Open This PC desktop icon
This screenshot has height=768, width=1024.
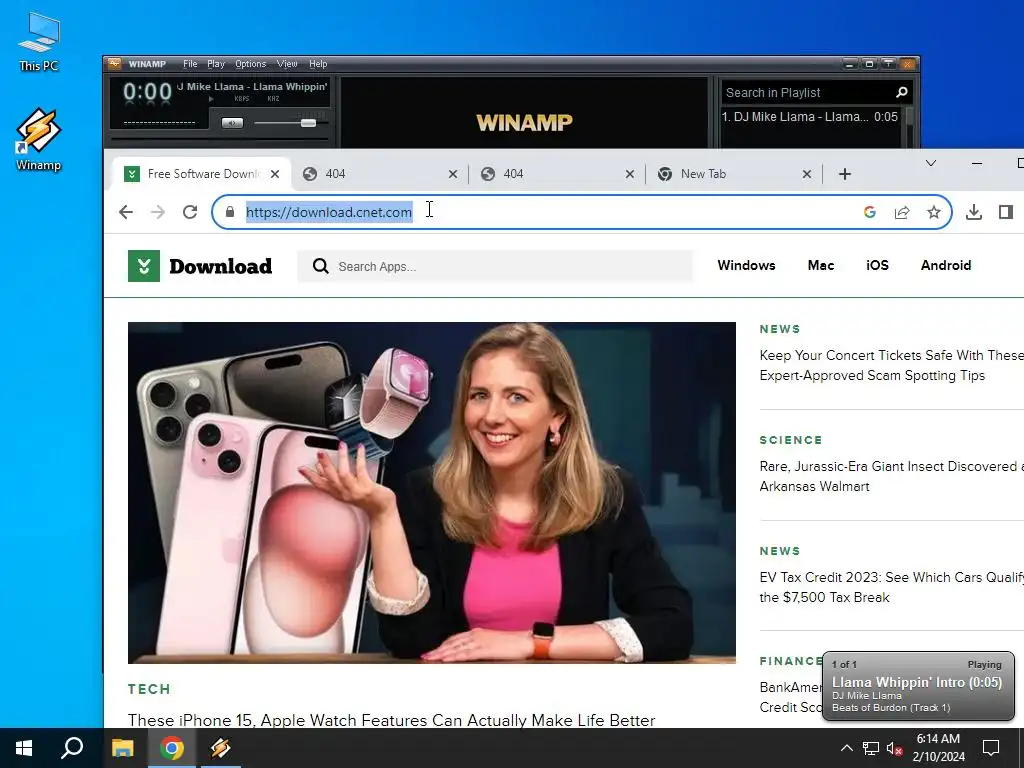click(39, 42)
